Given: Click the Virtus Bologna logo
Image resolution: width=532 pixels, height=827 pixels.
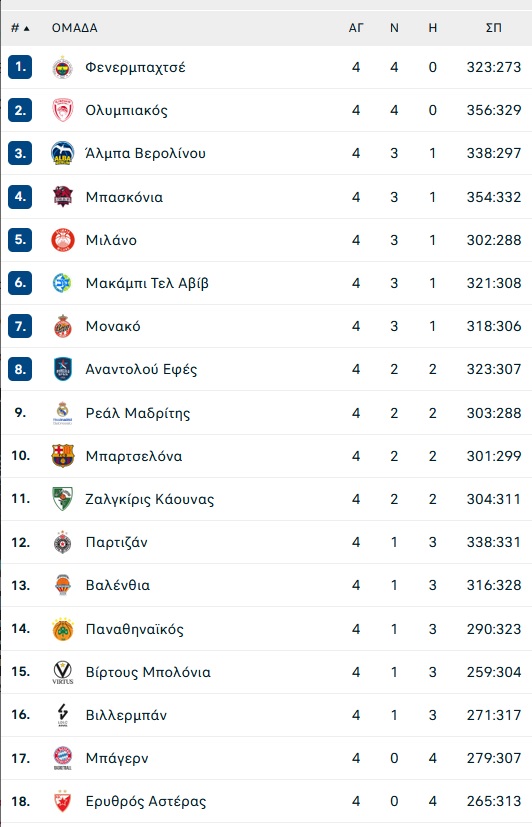Looking at the screenshot, I should click(x=62, y=672).
